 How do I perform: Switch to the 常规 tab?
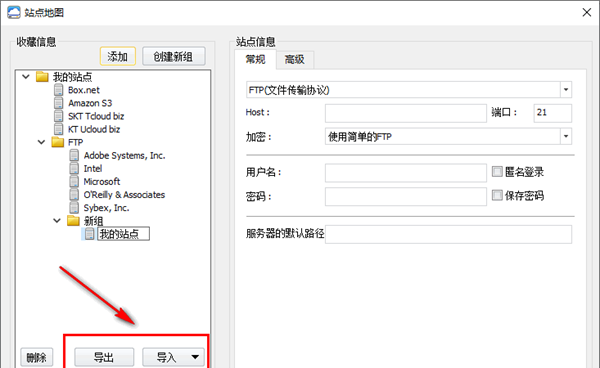255,59
